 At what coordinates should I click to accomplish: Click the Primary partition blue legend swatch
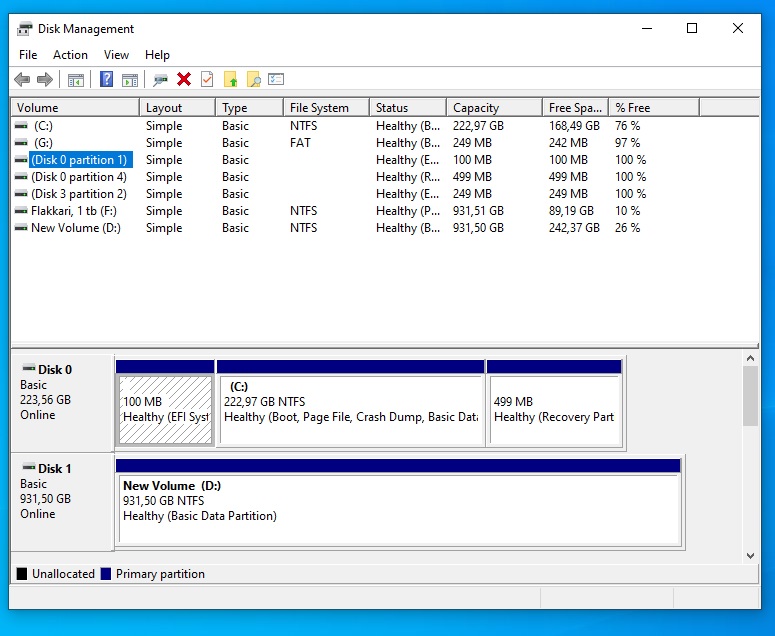coord(106,574)
